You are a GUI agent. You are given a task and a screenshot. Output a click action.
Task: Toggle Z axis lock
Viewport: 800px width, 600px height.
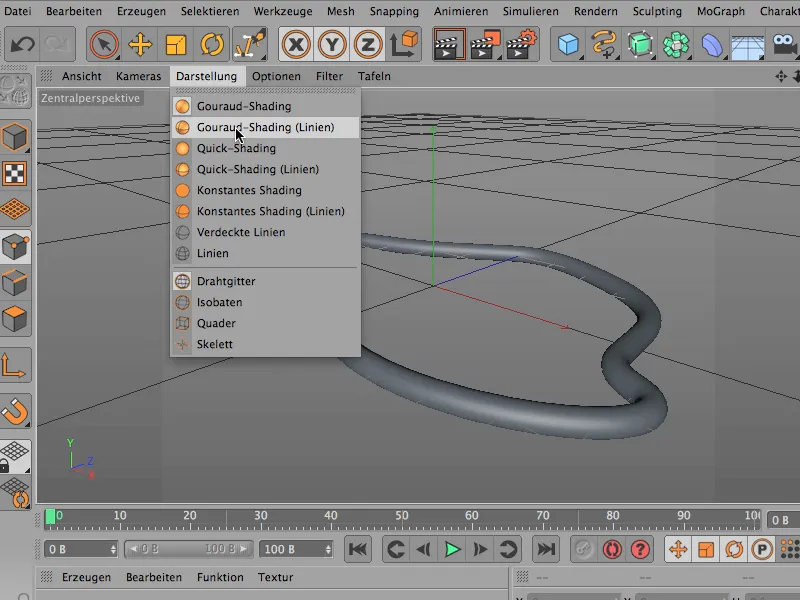pos(368,44)
